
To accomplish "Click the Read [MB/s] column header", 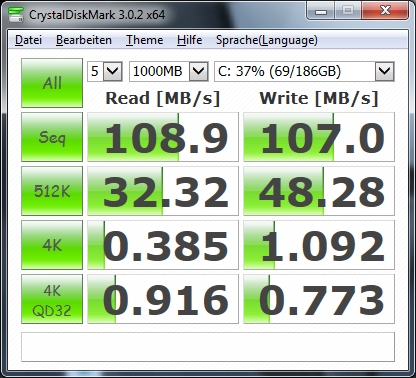I will 163,98.
